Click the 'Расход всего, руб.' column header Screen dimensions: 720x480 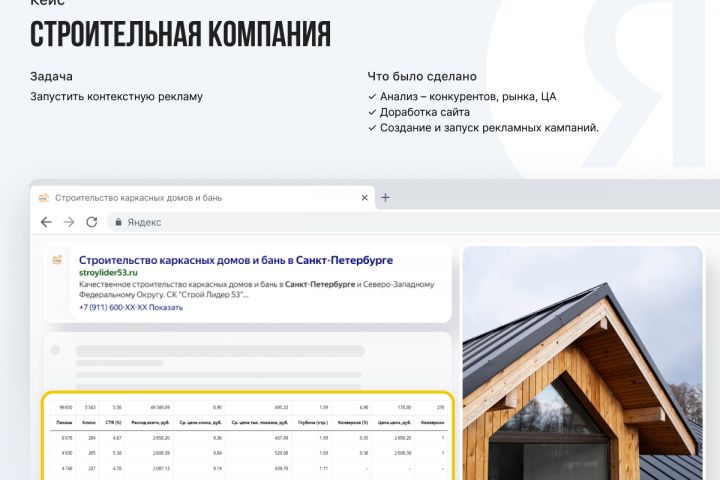151,422
